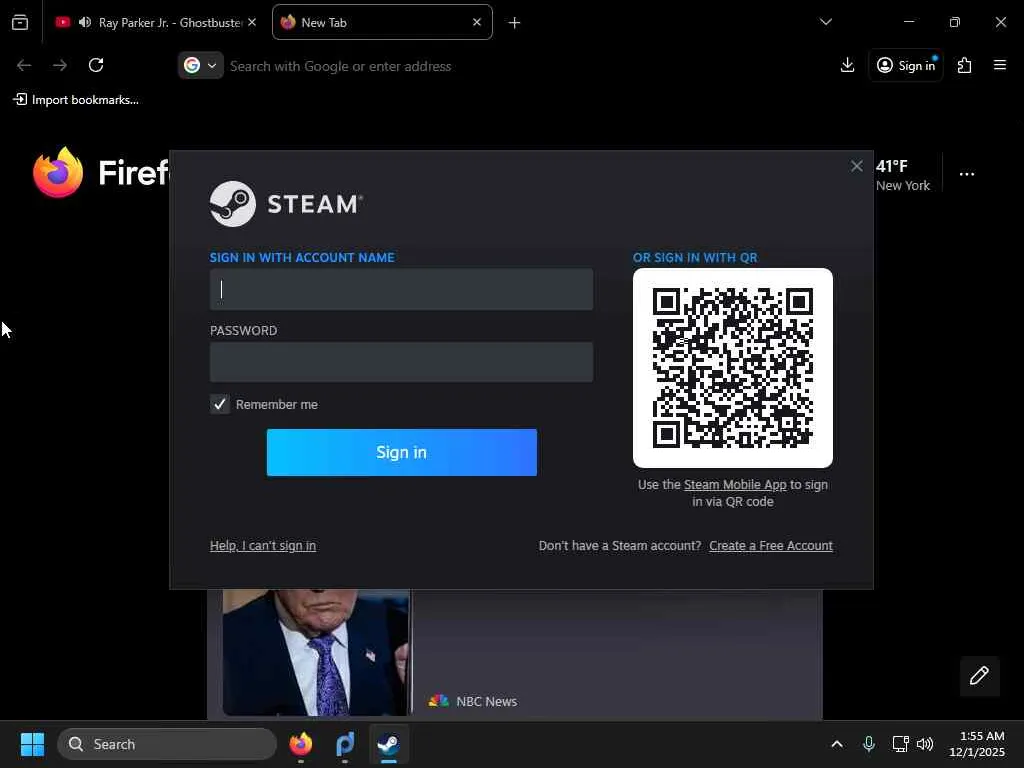Screen dimensions: 1024x768
Task: Click the pencil customize new tab icon
Action: [x=979, y=675]
